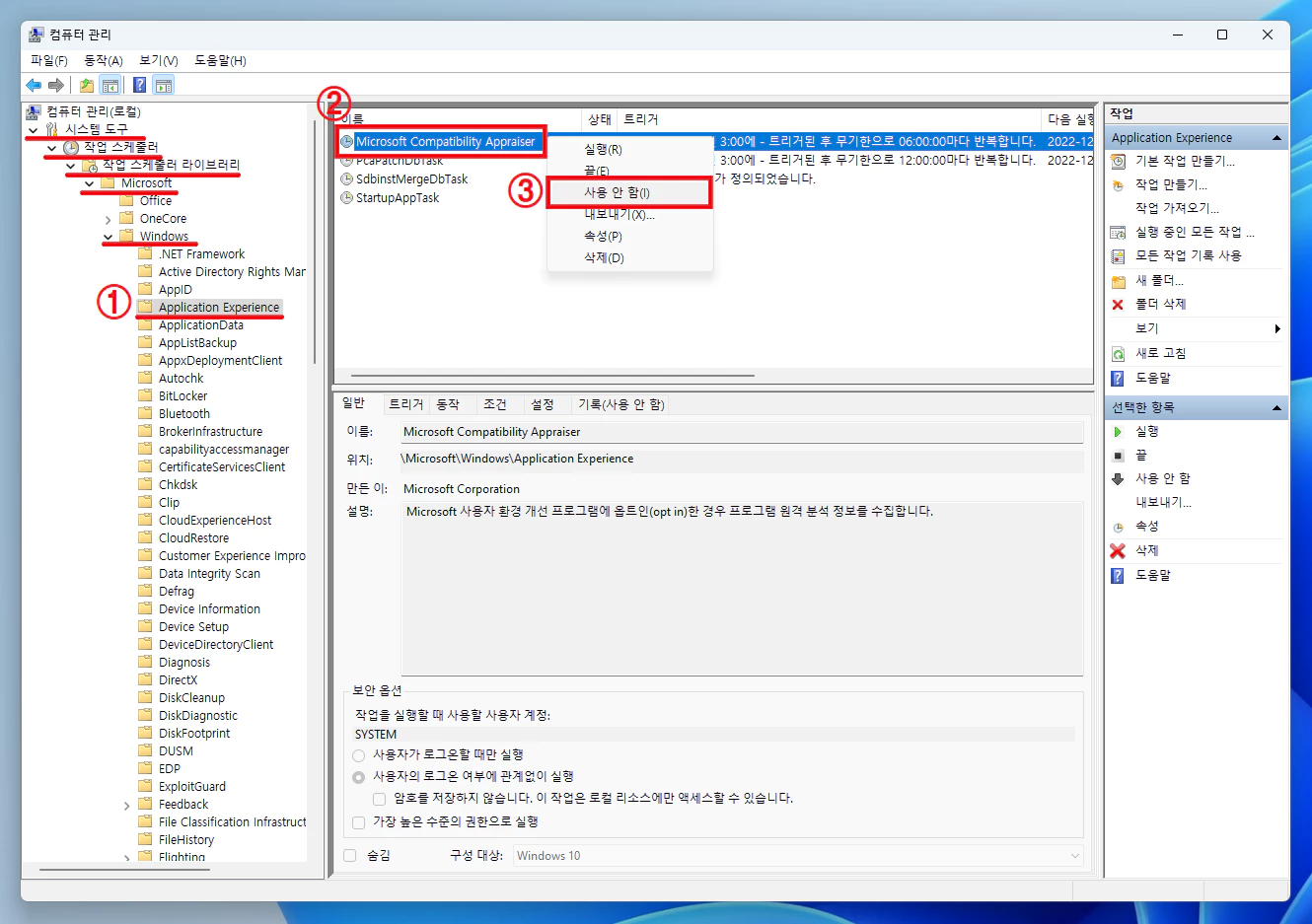
Task: Click 작업 가져오기... in actions pane
Action: pyautogui.click(x=1177, y=208)
